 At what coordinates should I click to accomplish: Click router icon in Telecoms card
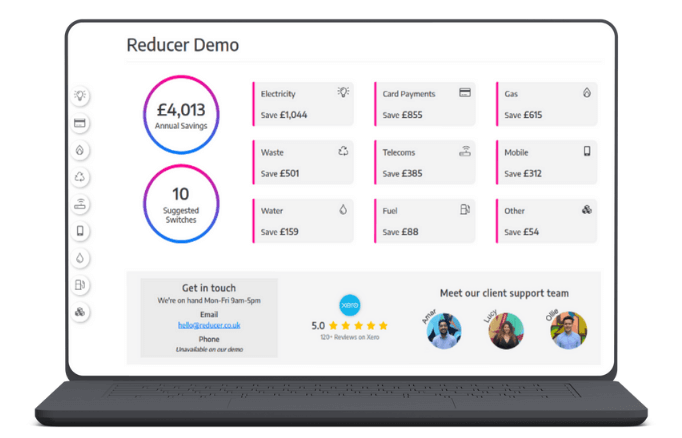(x=465, y=151)
